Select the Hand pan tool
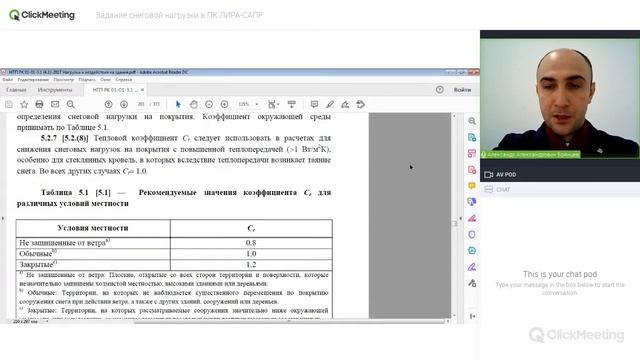This screenshot has height=360, width=640. point(193,104)
